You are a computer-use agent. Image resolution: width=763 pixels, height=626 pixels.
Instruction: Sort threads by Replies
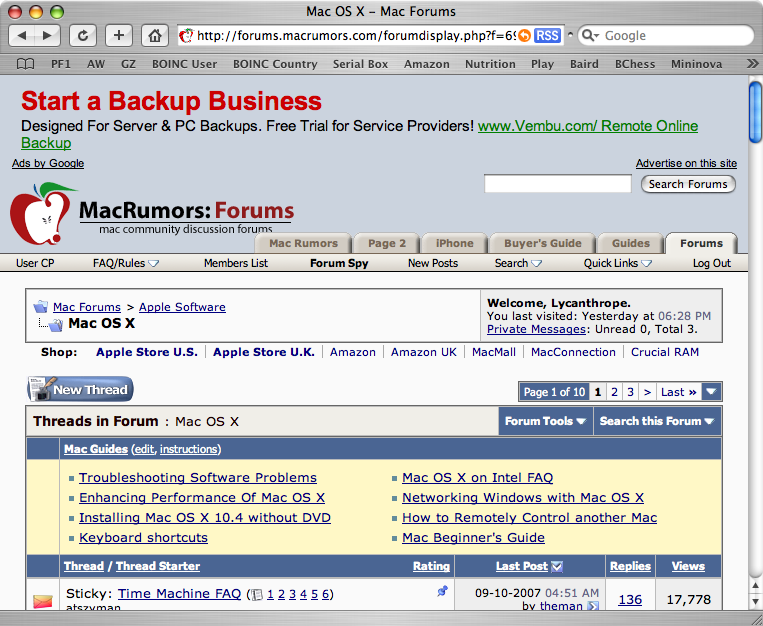[630, 566]
